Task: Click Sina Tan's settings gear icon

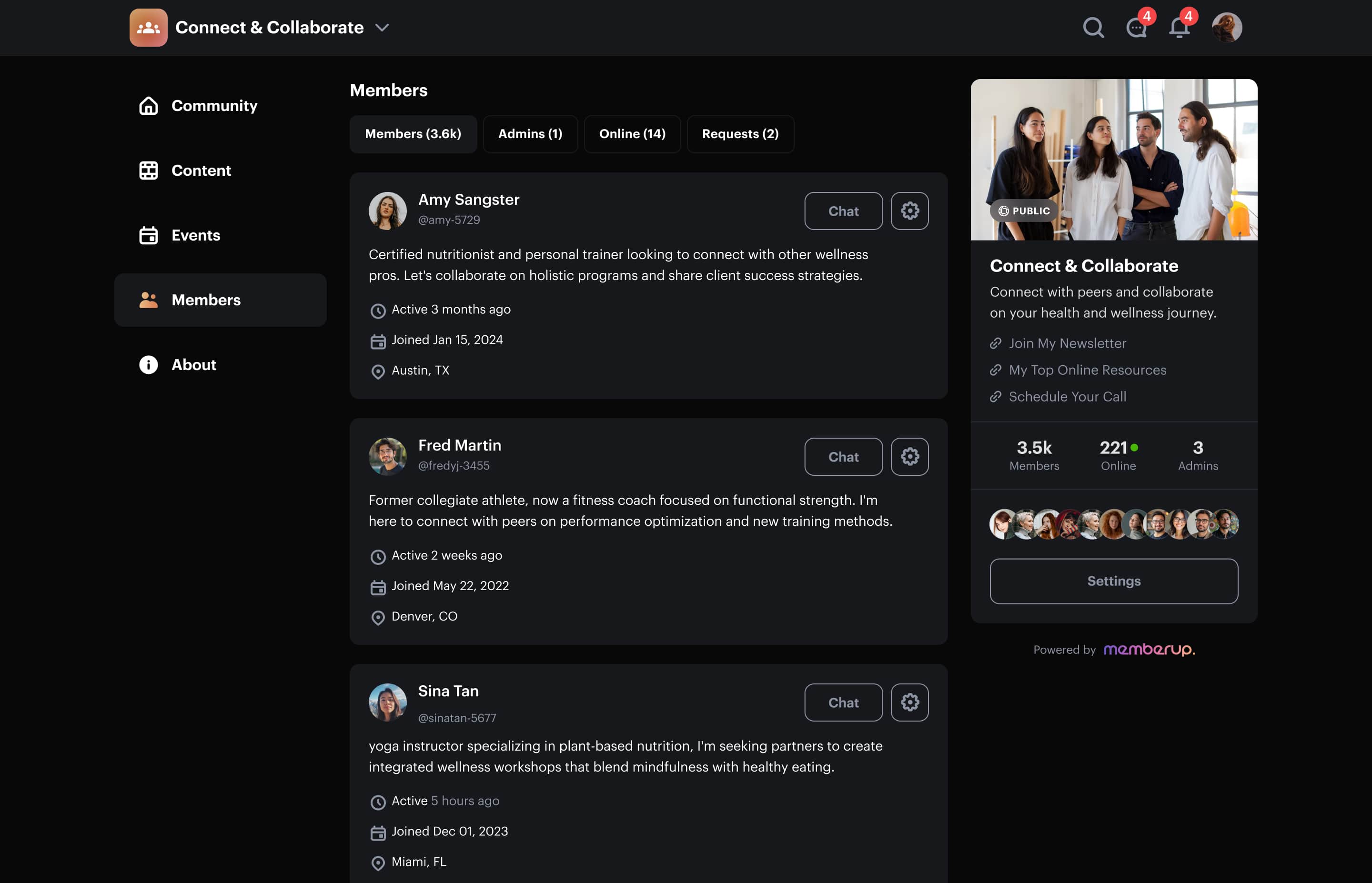Action: click(909, 702)
